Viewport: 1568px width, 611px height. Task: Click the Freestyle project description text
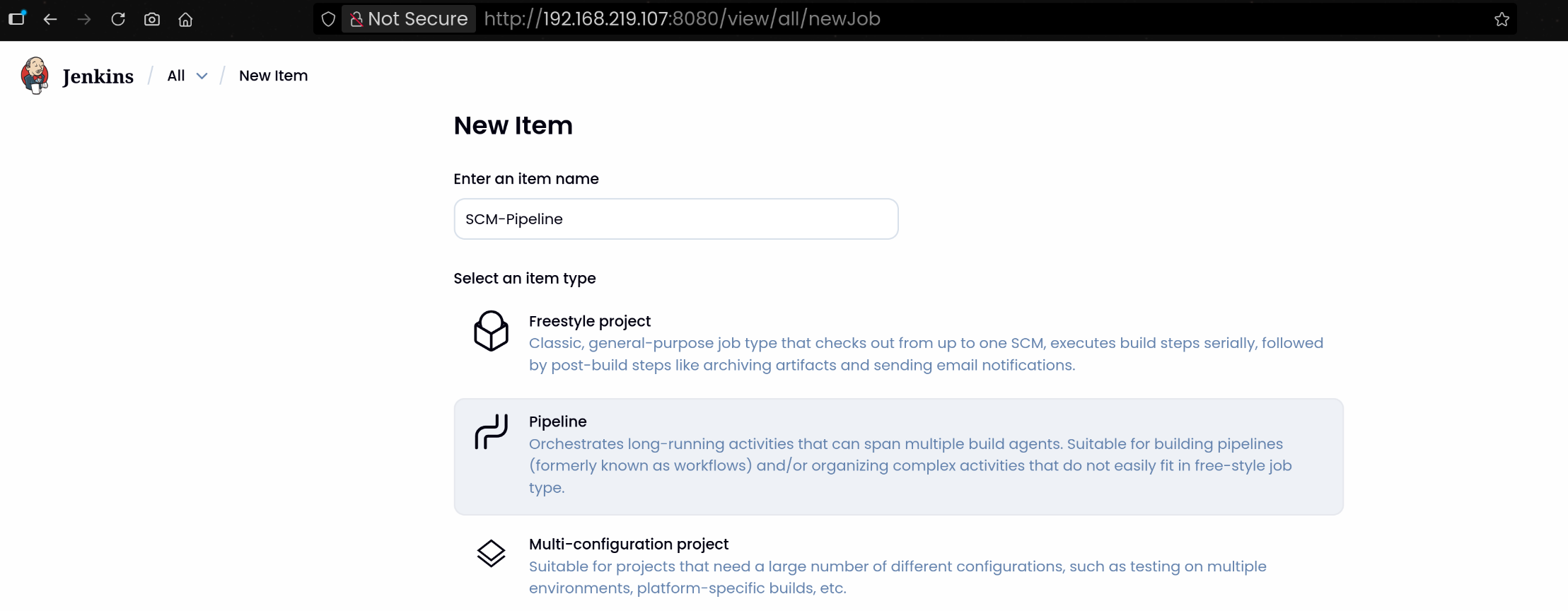click(x=926, y=354)
